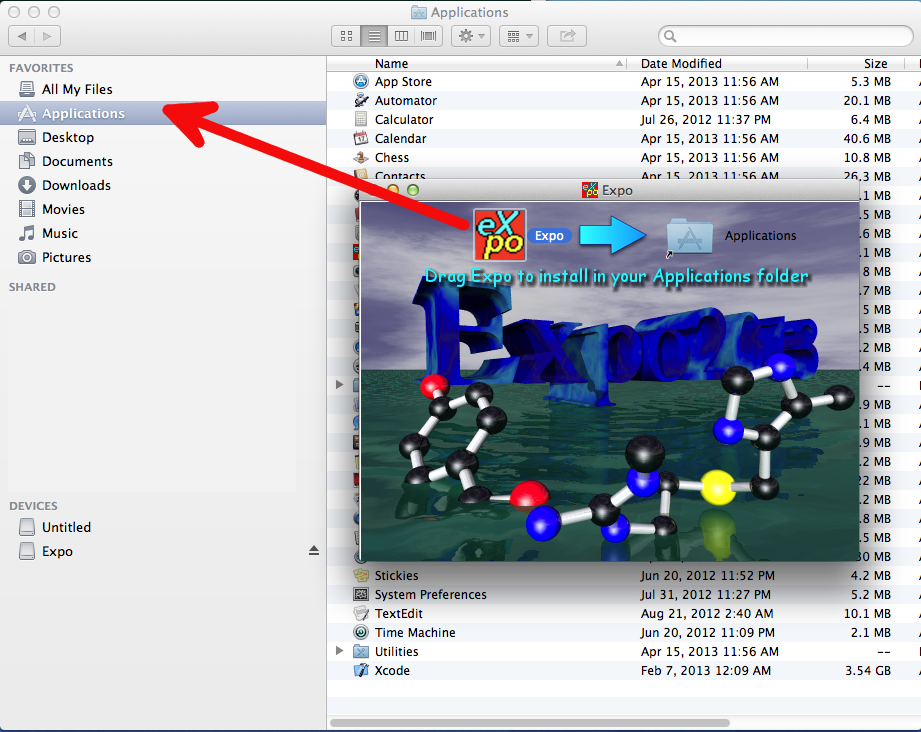This screenshot has width=921, height=732.
Task: Click the Expo app icon in installer
Action: pos(500,235)
